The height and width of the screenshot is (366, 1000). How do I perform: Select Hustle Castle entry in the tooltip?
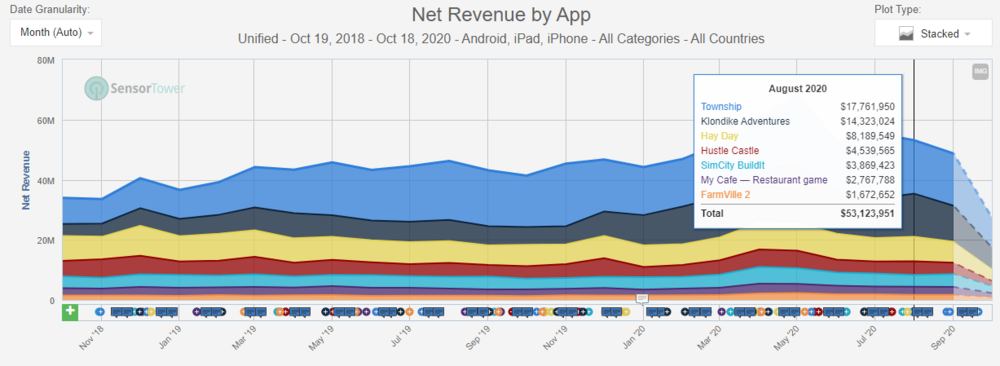[x=730, y=150]
